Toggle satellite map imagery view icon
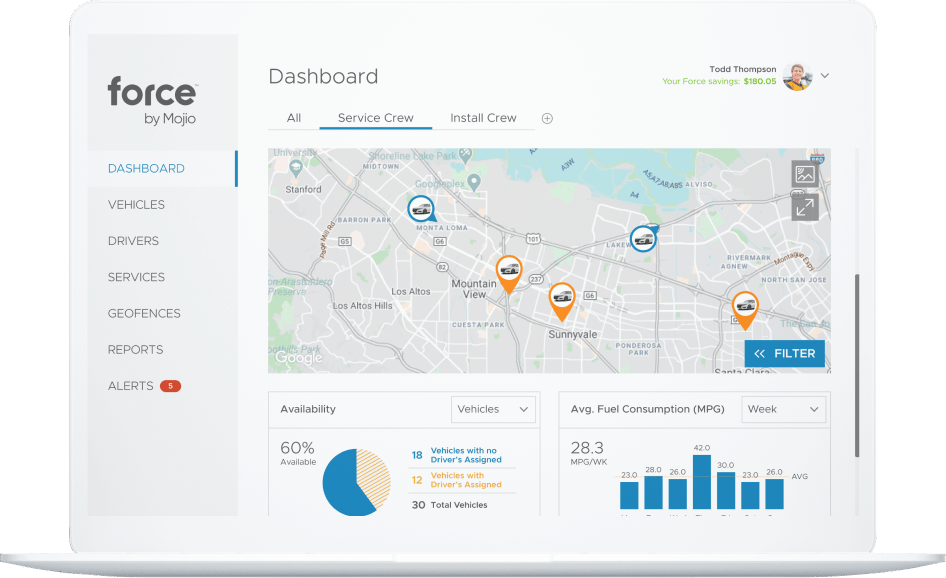The height and width of the screenshot is (578, 946). pyautogui.click(x=805, y=174)
